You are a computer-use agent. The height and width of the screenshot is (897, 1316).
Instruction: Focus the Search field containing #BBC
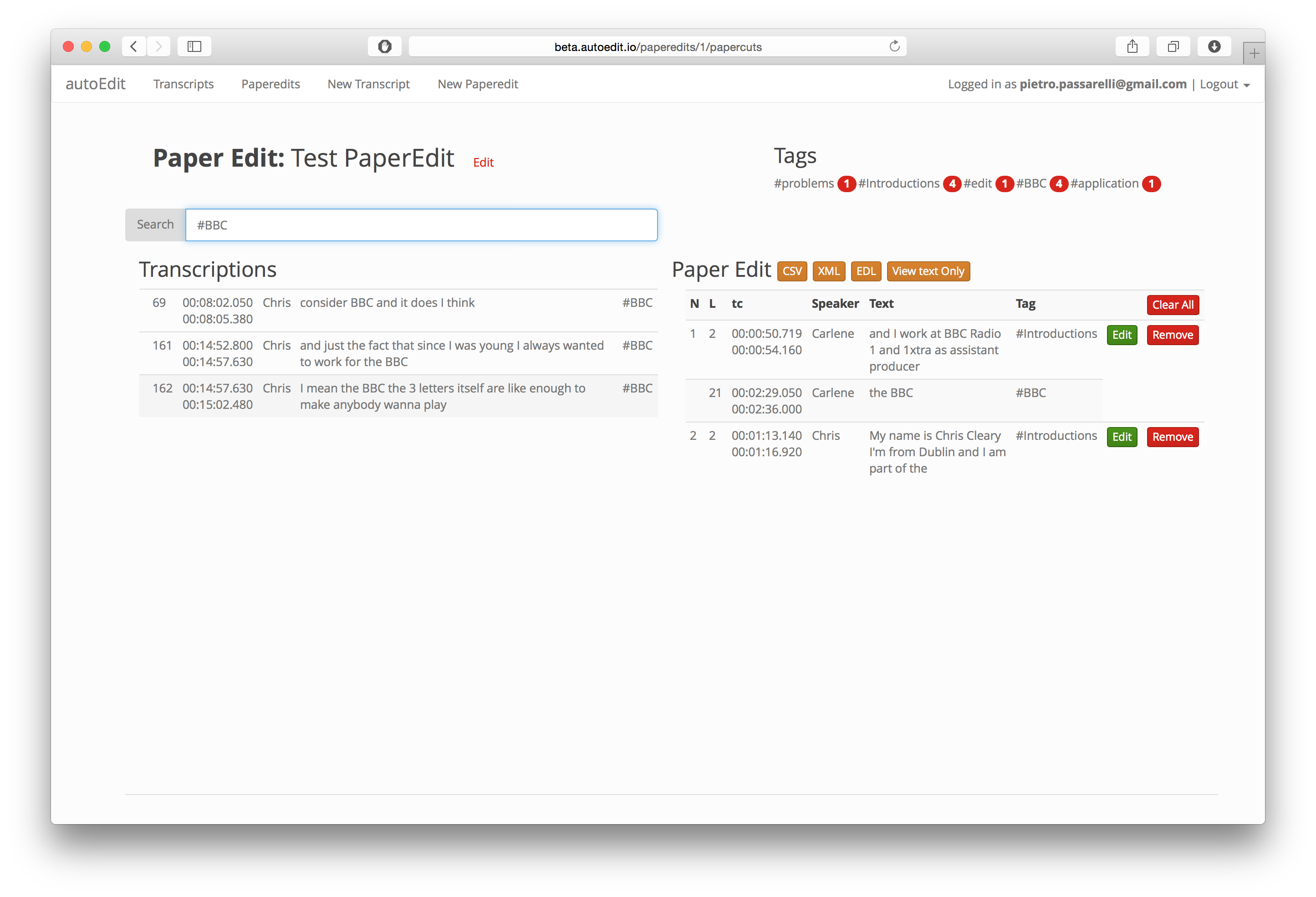421,225
